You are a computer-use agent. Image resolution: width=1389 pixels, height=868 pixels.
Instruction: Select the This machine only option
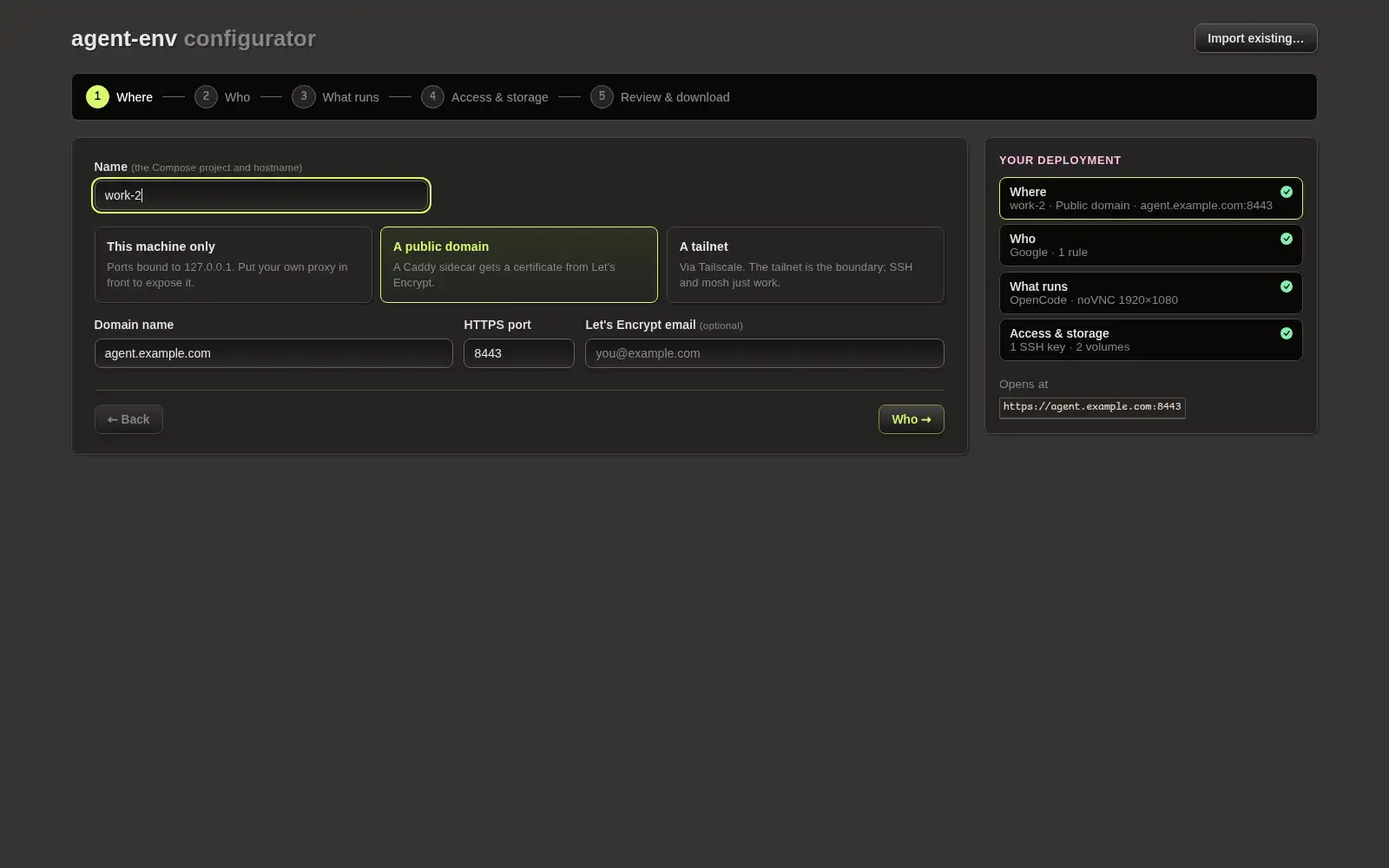(x=233, y=265)
